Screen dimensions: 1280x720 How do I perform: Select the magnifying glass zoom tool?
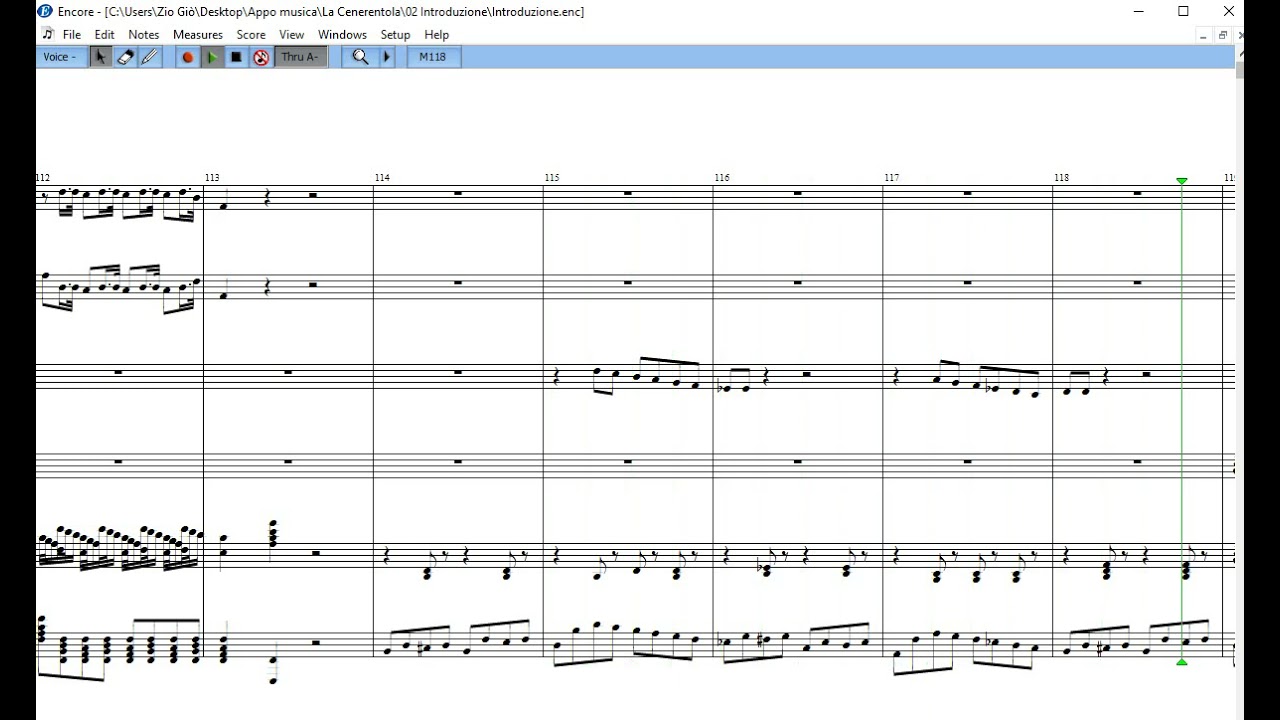tap(361, 57)
